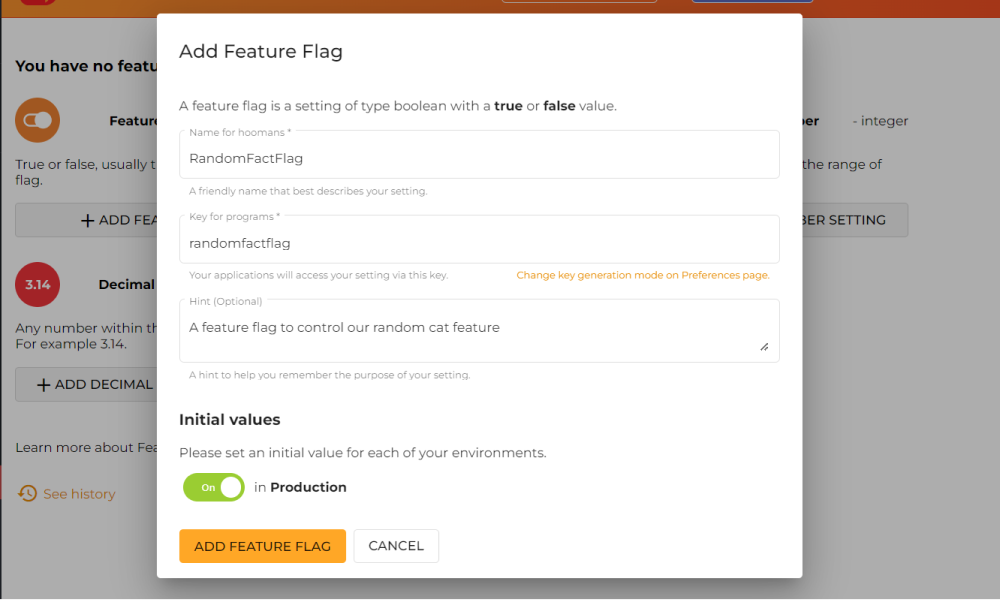1000x600 pixels.
Task: Open key generation mode Preferences link
Action: [x=641, y=274]
